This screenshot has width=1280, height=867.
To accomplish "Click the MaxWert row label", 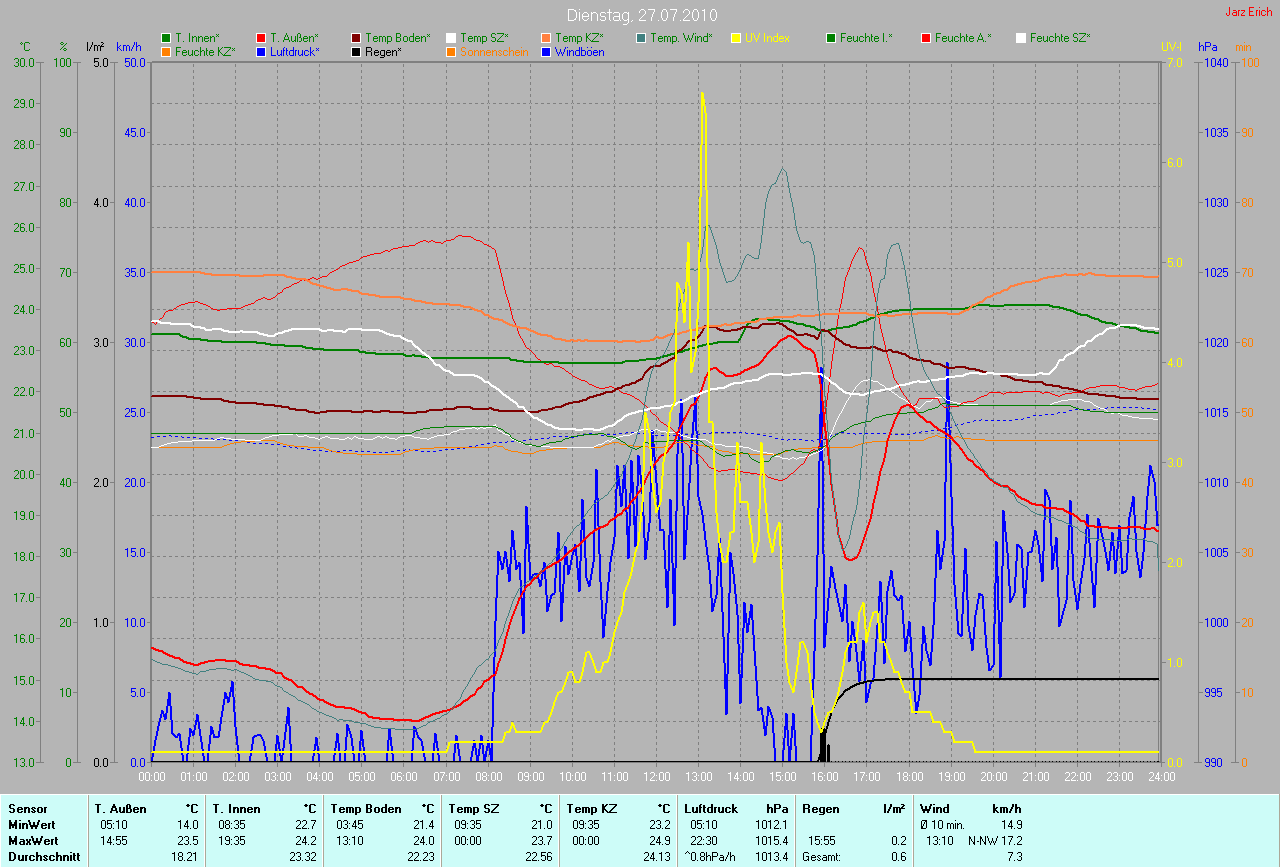I will 33,841.
